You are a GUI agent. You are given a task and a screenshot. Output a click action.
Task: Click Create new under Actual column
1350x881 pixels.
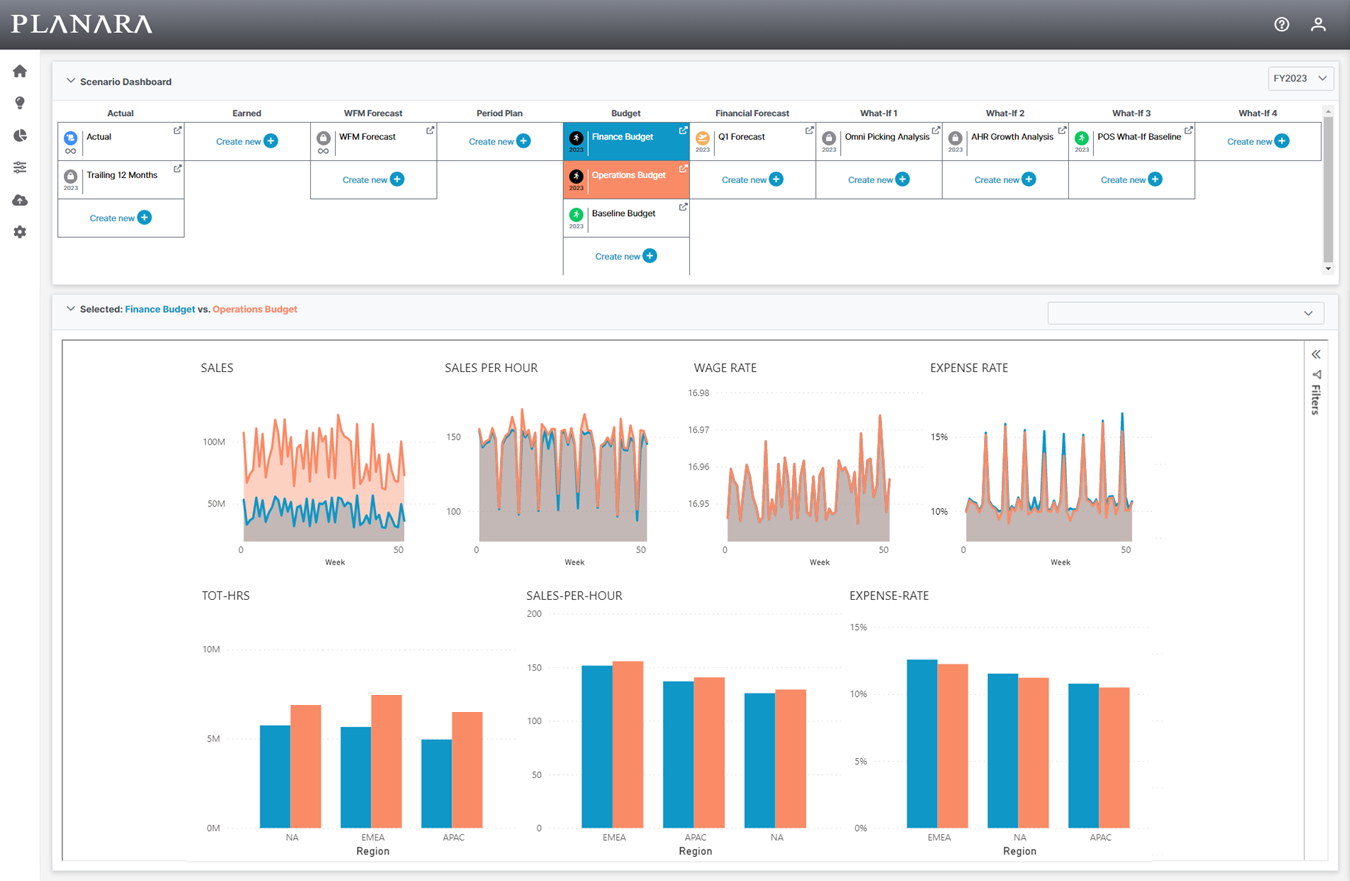click(121, 218)
